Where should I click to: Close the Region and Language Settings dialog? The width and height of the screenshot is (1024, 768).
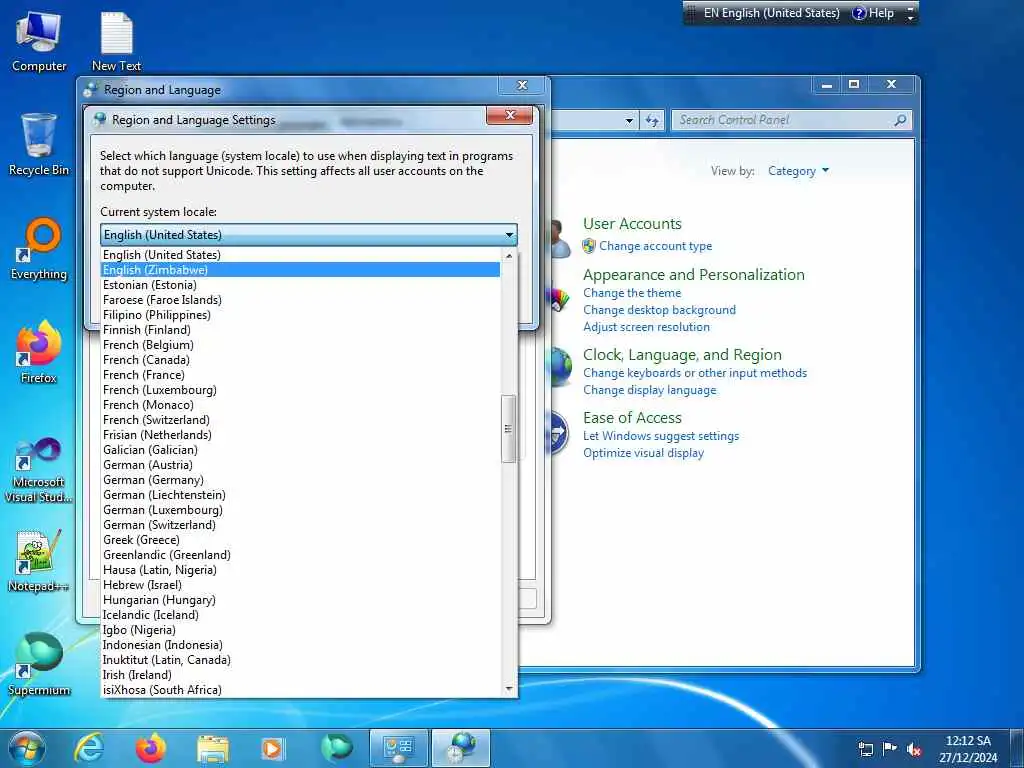(509, 116)
